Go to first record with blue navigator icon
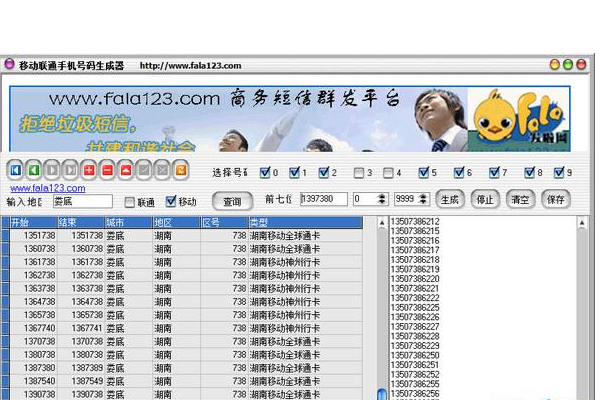The width and height of the screenshot is (600, 400). point(15,170)
